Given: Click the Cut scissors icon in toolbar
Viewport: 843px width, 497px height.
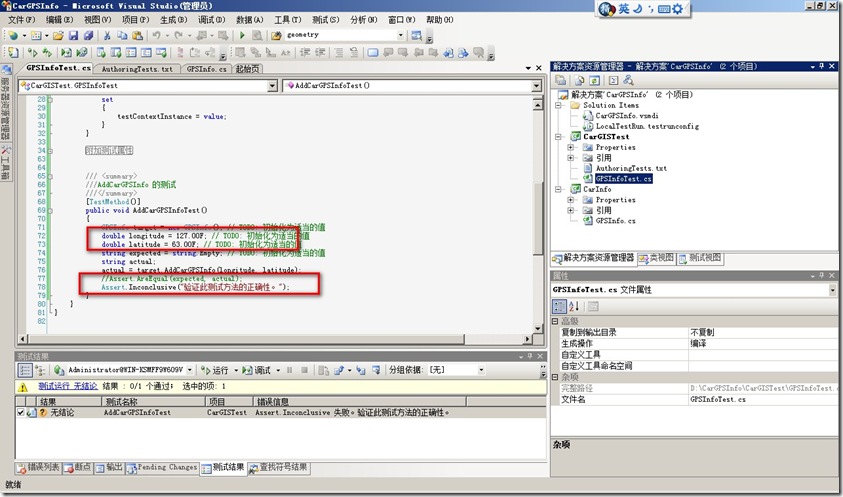Looking at the screenshot, I should [x=107, y=35].
